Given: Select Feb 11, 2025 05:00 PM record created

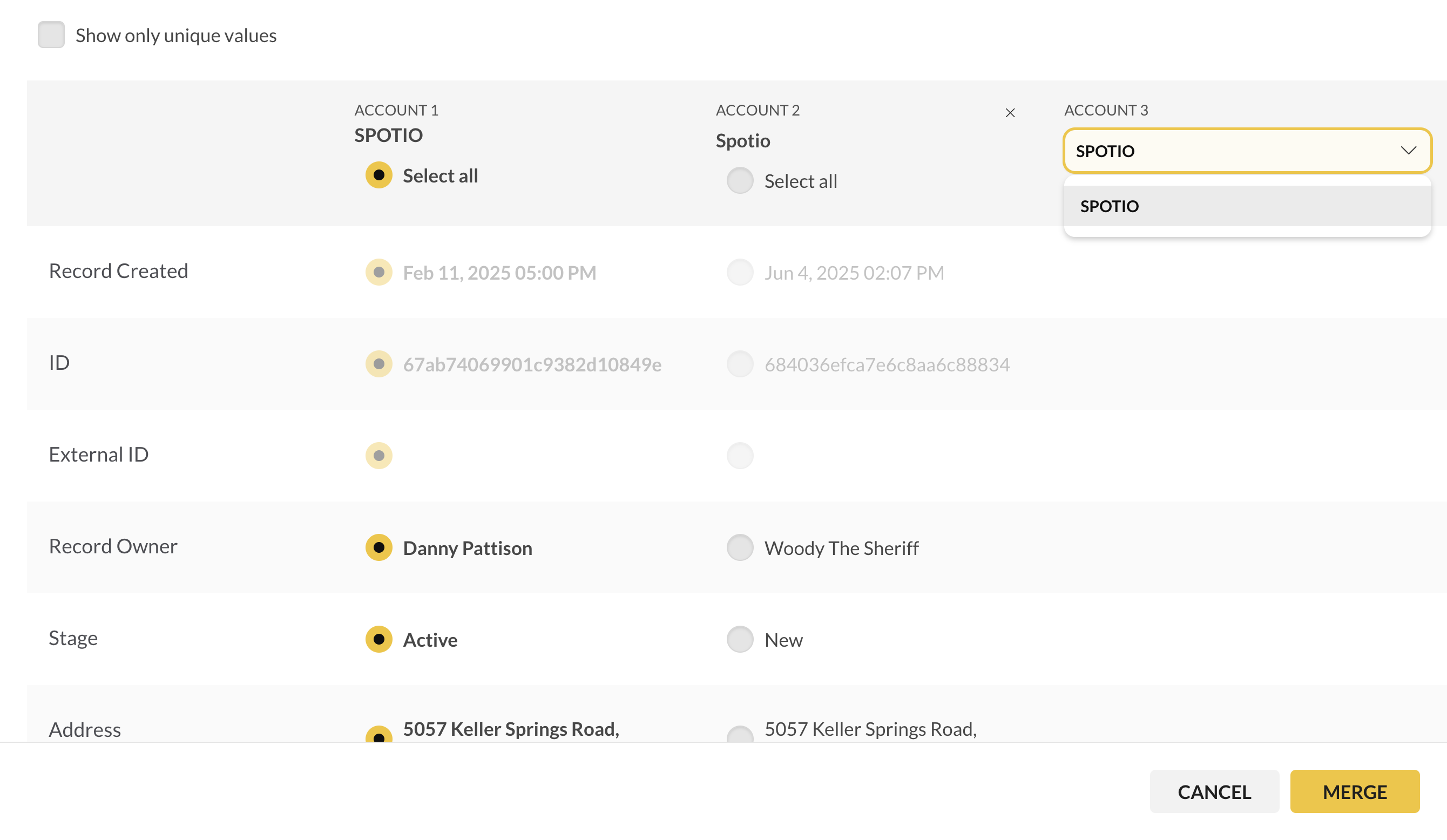Looking at the screenshot, I should (x=379, y=272).
